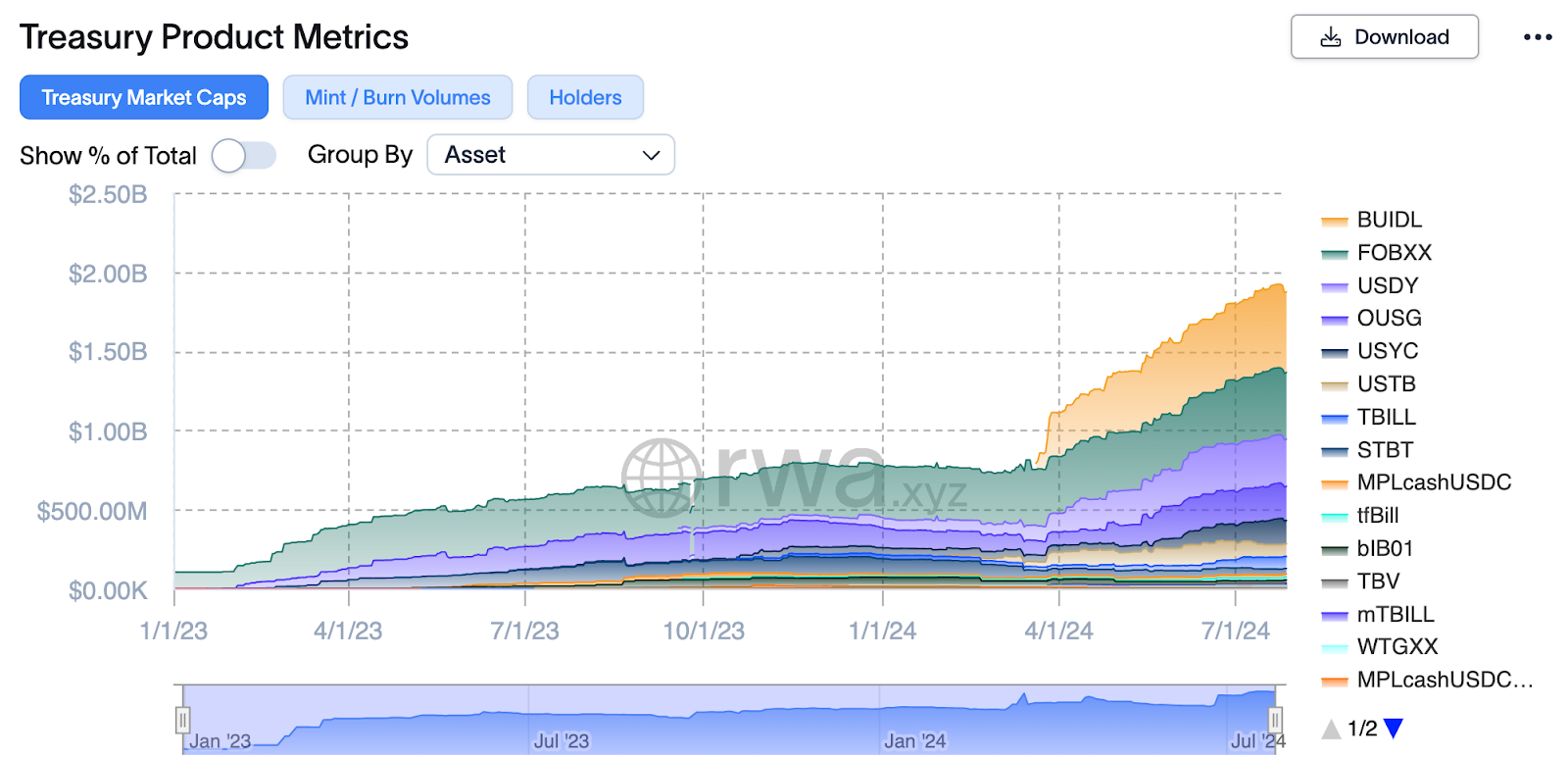Viewport: 1568px width, 758px height.
Task: Select the Treasury Market Caps tab
Action: click(x=144, y=97)
